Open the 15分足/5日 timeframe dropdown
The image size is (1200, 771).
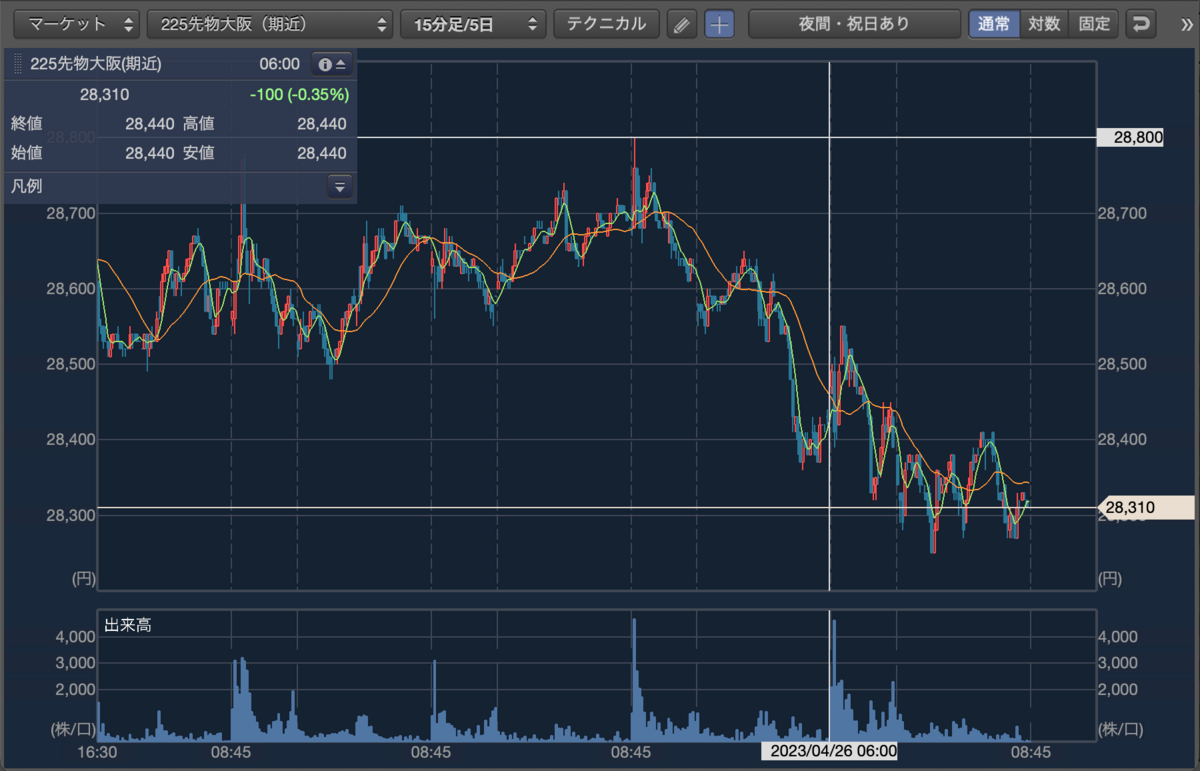472,25
